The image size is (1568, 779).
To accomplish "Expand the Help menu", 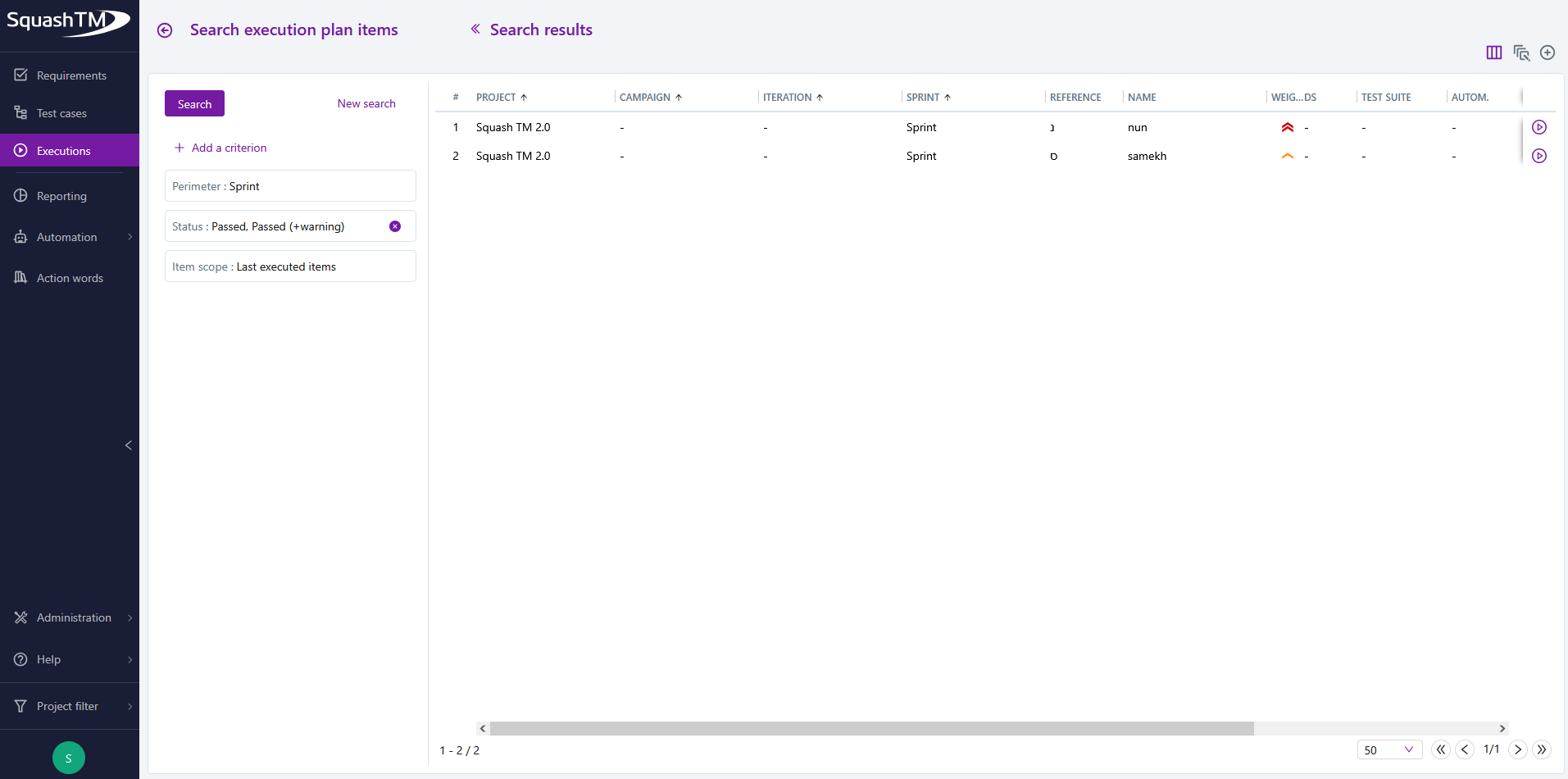I will coord(48,659).
